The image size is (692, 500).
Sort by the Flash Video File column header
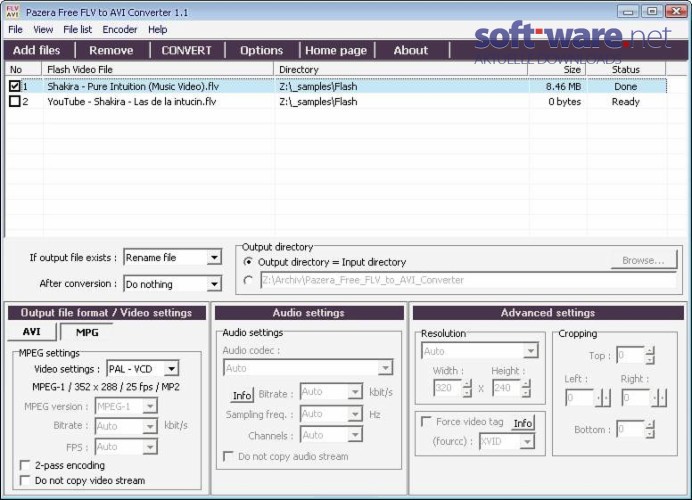[x=158, y=69]
